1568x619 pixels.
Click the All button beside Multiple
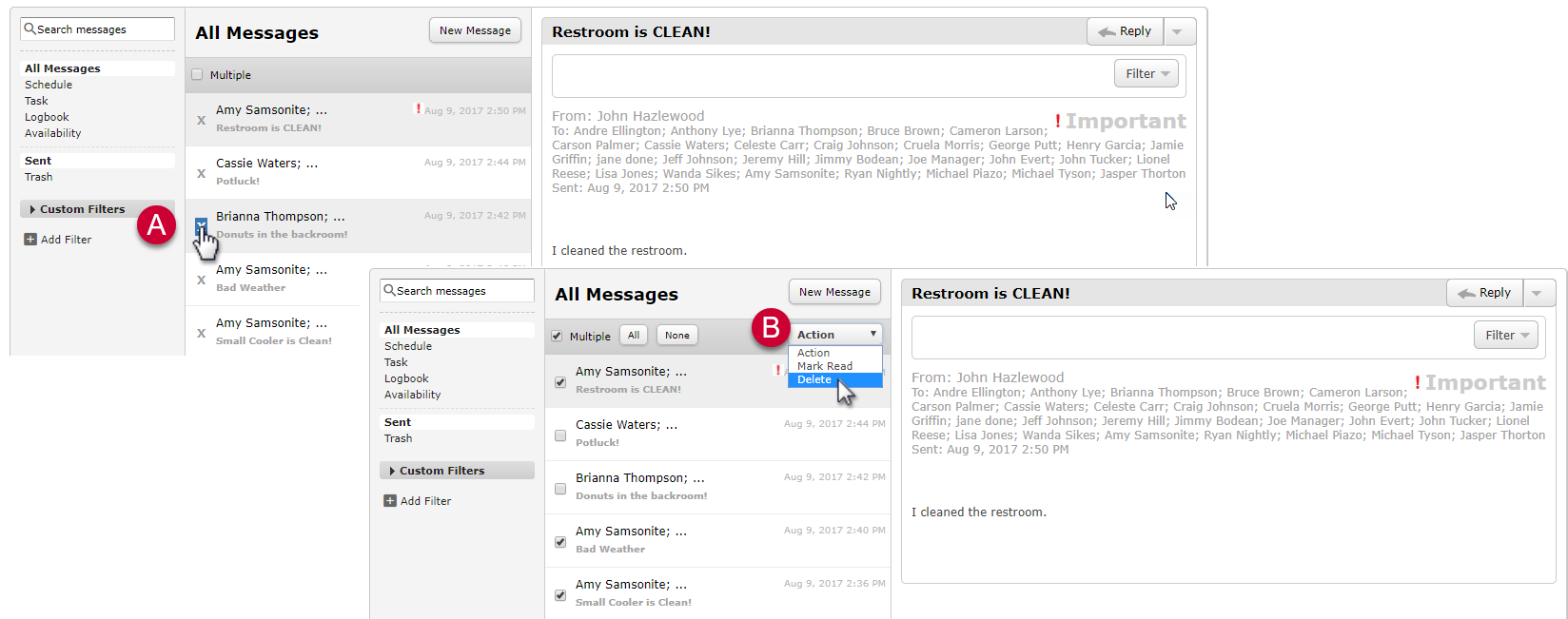click(x=634, y=336)
